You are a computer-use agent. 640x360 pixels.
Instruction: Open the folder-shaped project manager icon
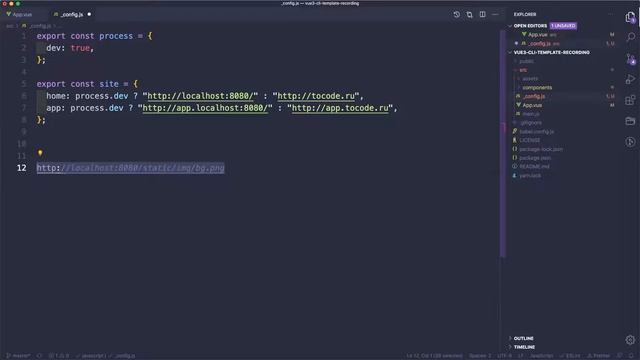(630, 121)
